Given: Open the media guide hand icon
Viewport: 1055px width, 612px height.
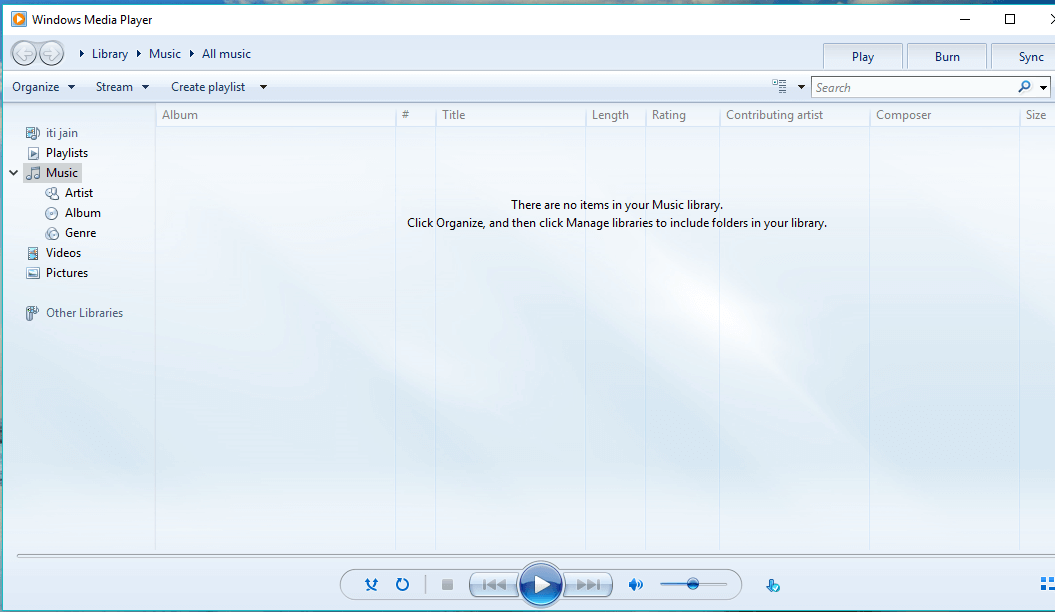Looking at the screenshot, I should 772,585.
